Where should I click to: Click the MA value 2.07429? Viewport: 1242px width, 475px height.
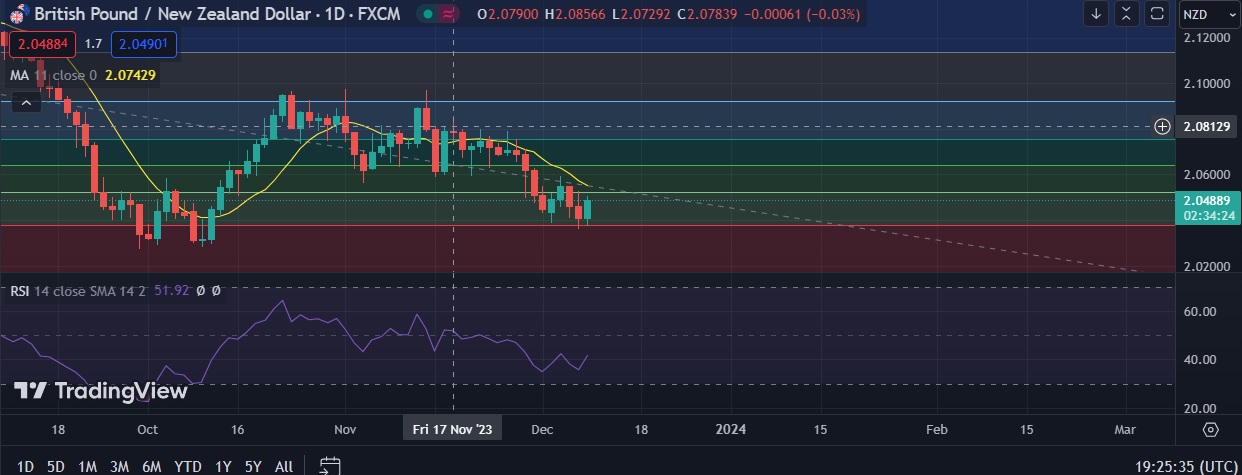[129, 74]
